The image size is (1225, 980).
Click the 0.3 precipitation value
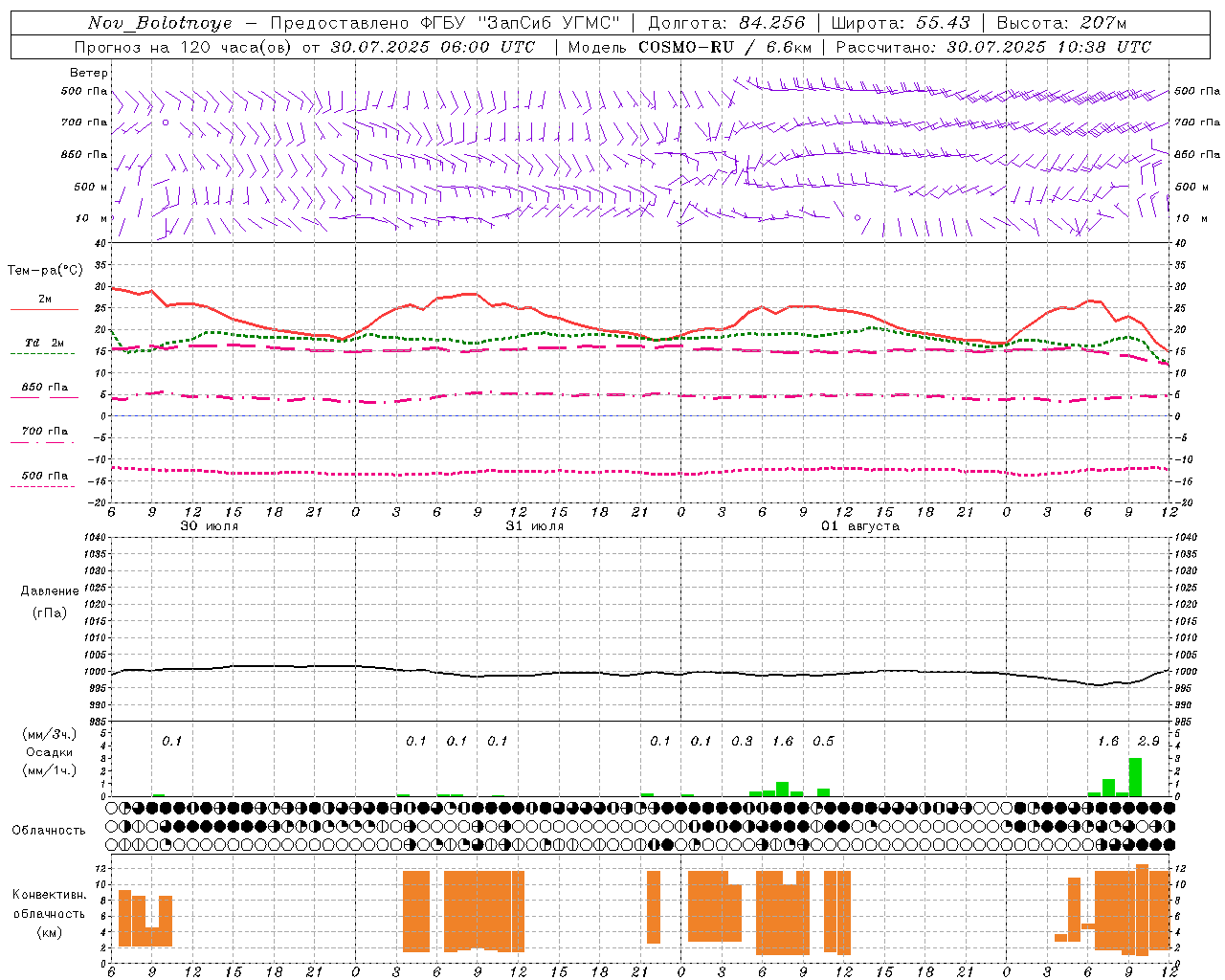point(742,741)
